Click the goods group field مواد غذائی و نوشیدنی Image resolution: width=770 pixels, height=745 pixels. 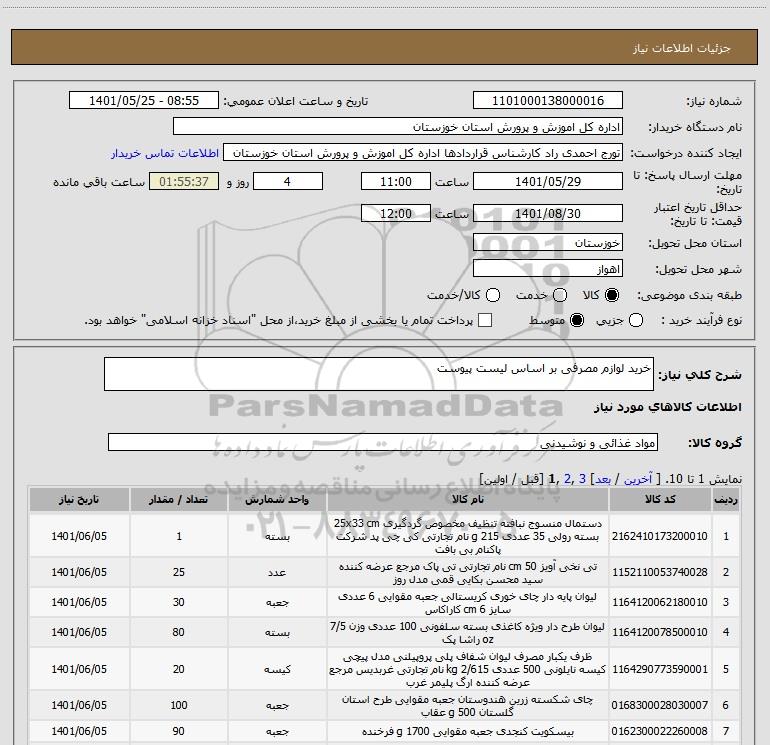click(383, 442)
